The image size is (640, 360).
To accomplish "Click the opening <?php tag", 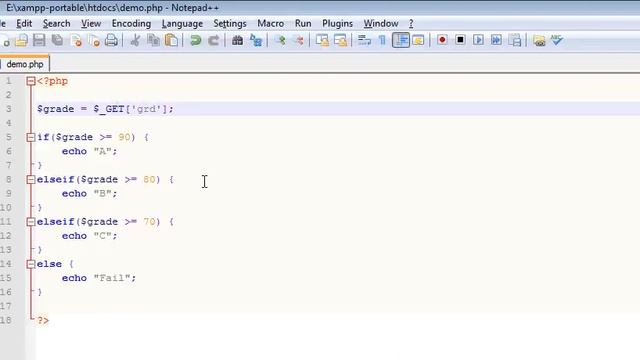I will click(52, 81).
